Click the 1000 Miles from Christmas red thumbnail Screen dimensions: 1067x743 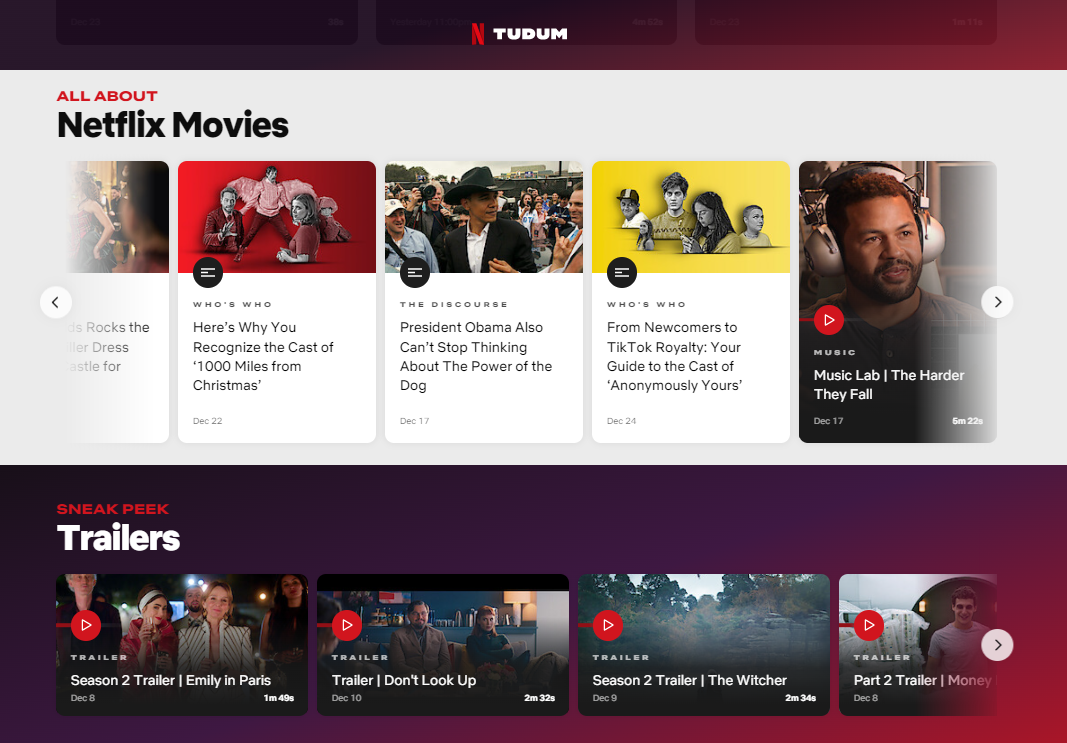click(277, 217)
